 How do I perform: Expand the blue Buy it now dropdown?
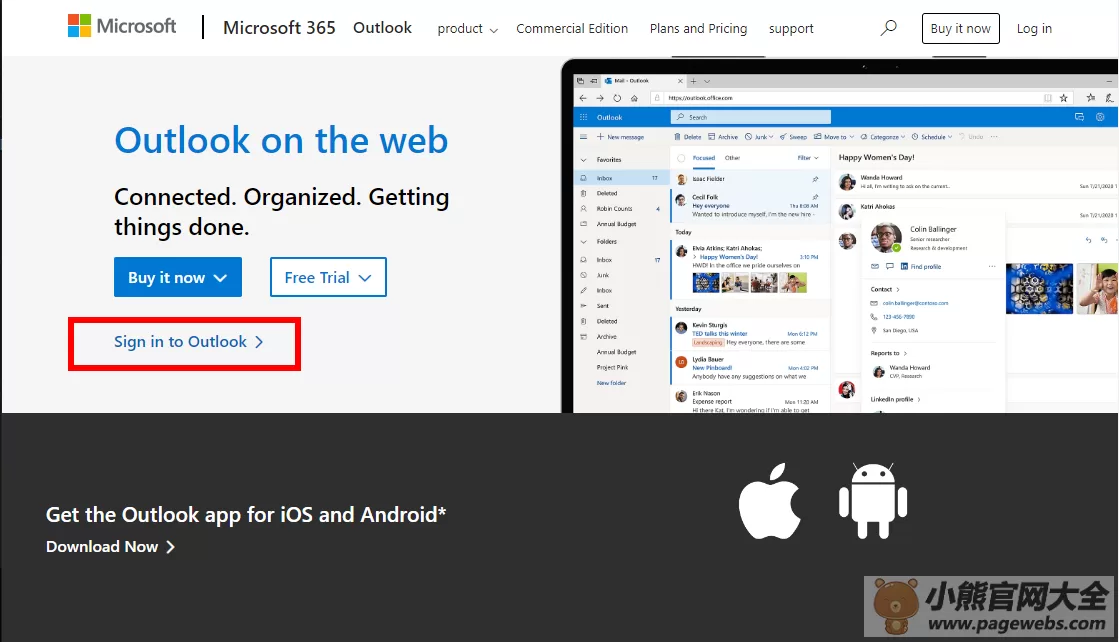[x=178, y=277]
